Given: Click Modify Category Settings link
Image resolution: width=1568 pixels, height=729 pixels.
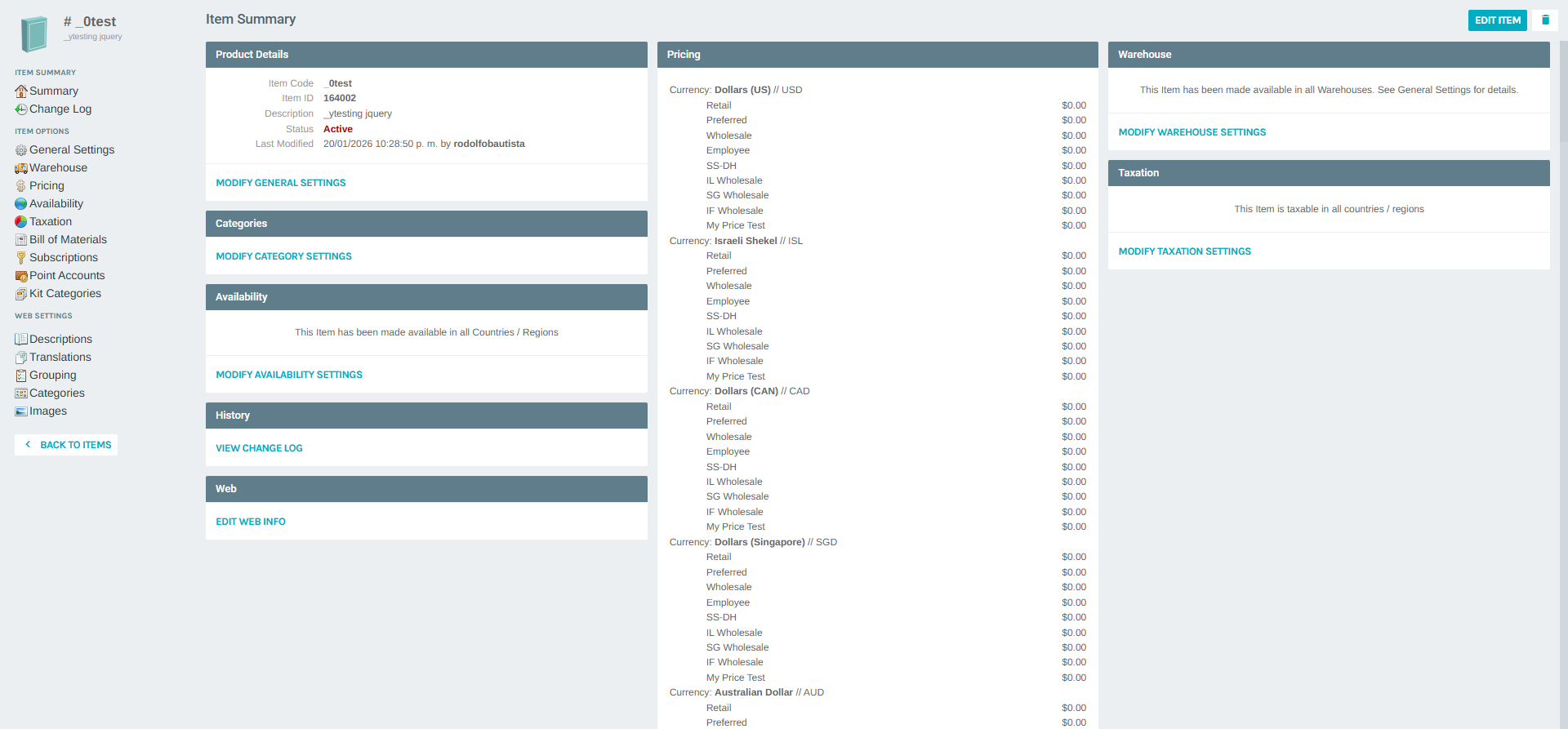Looking at the screenshot, I should (283, 256).
